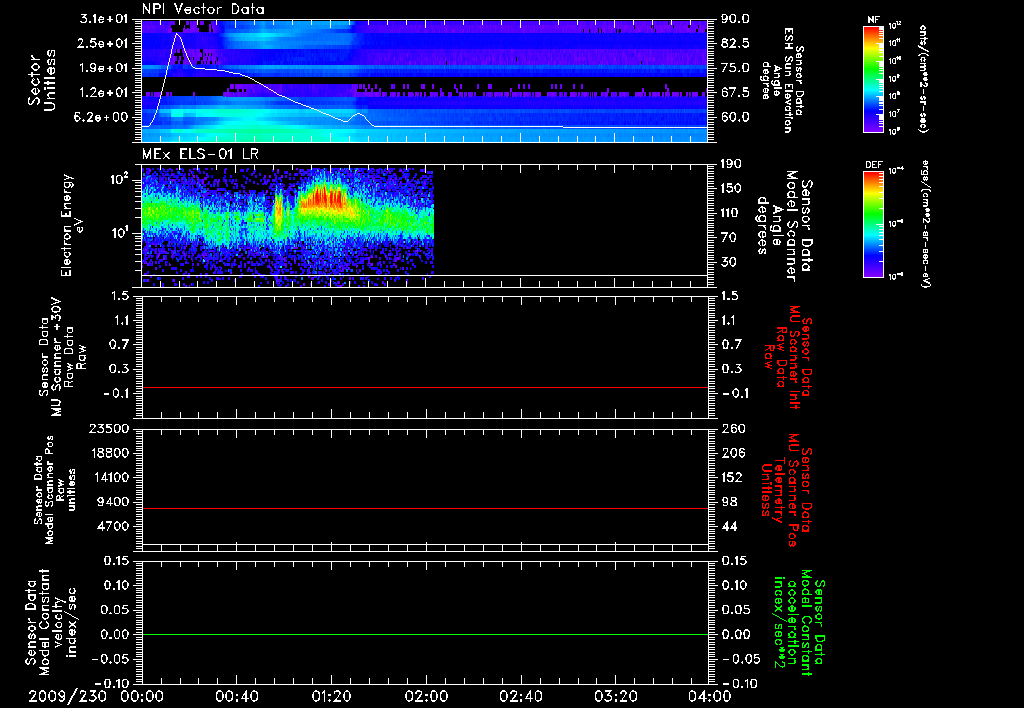Click the 1.2e+01 sector tick label
1024x708 pixels.
pyautogui.click(x=106, y=93)
